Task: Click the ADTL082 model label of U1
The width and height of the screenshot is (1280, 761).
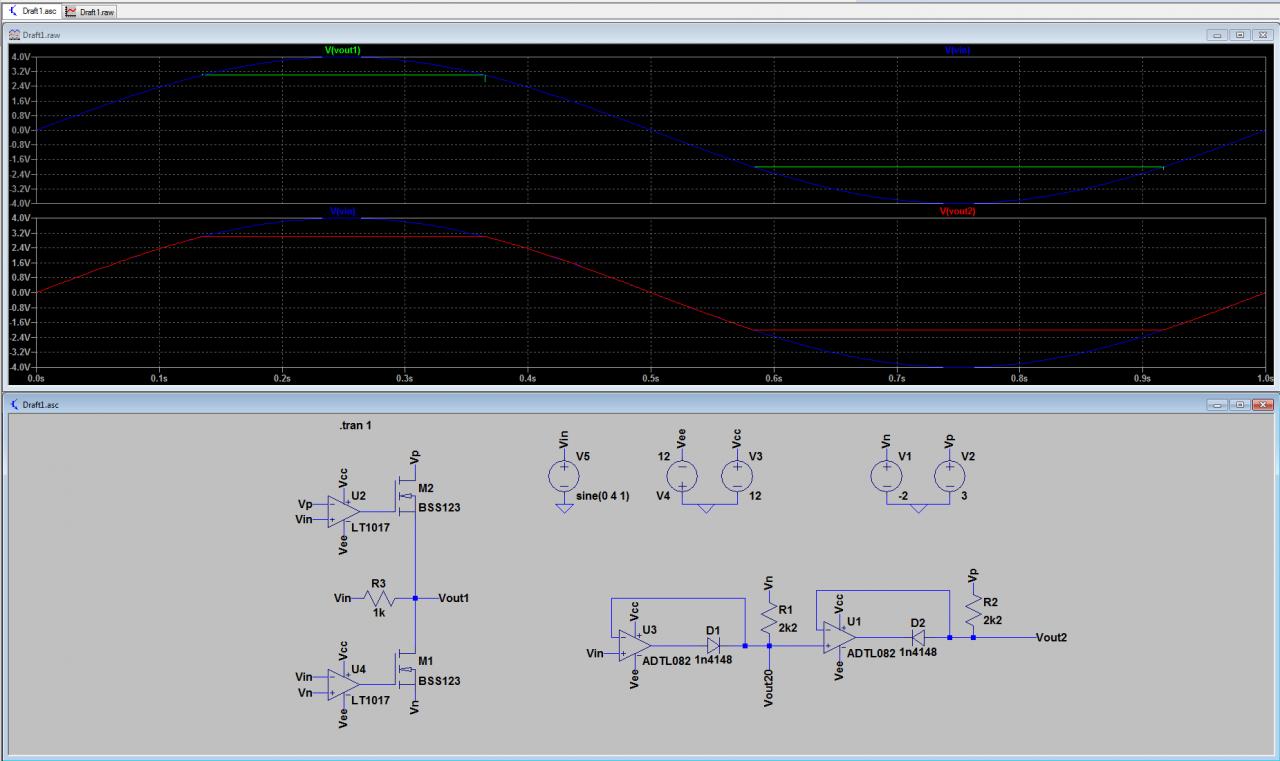Action: 871,653
